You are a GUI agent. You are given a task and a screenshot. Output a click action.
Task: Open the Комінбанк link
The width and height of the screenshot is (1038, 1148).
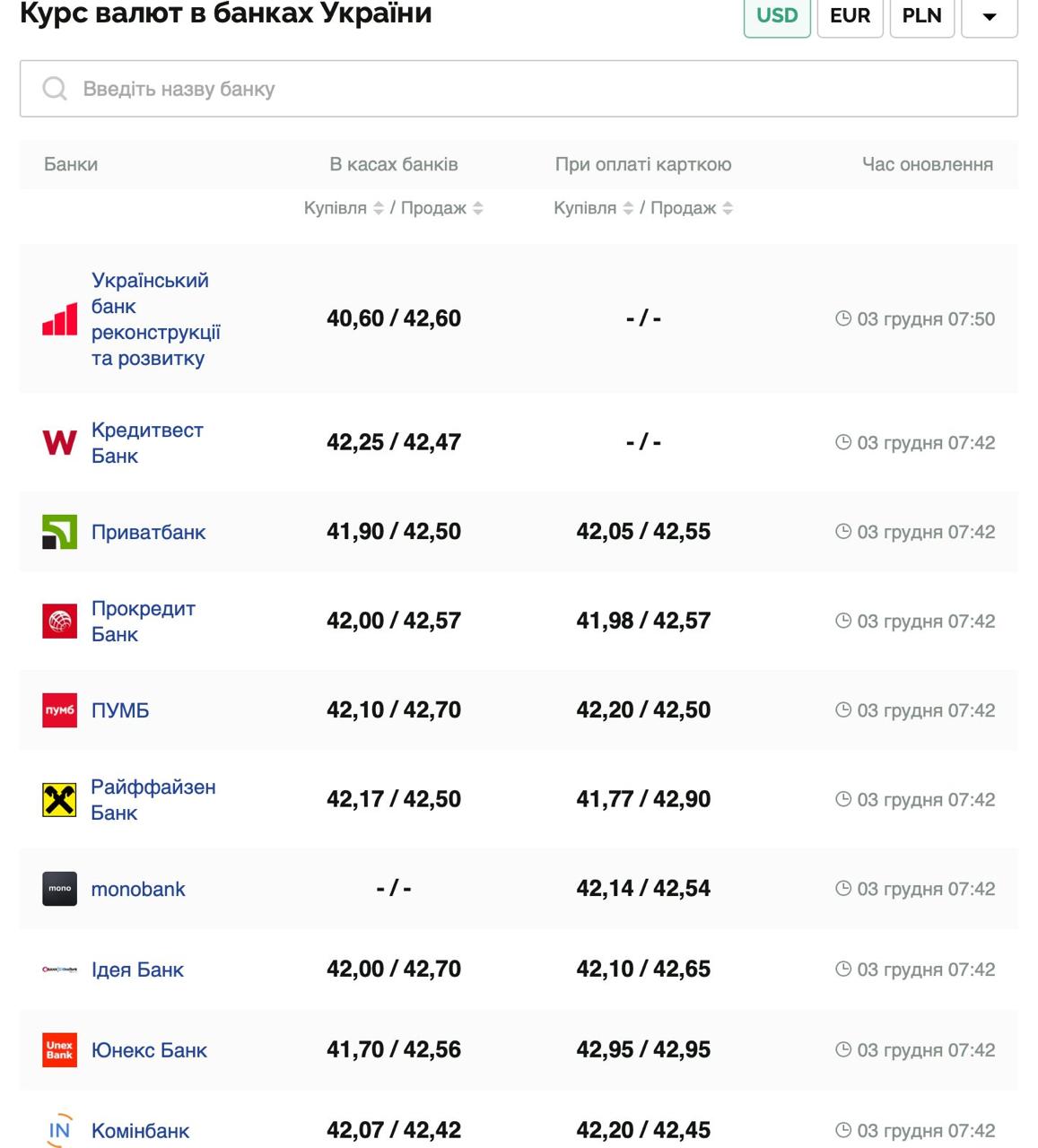[x=141, y=1131]
